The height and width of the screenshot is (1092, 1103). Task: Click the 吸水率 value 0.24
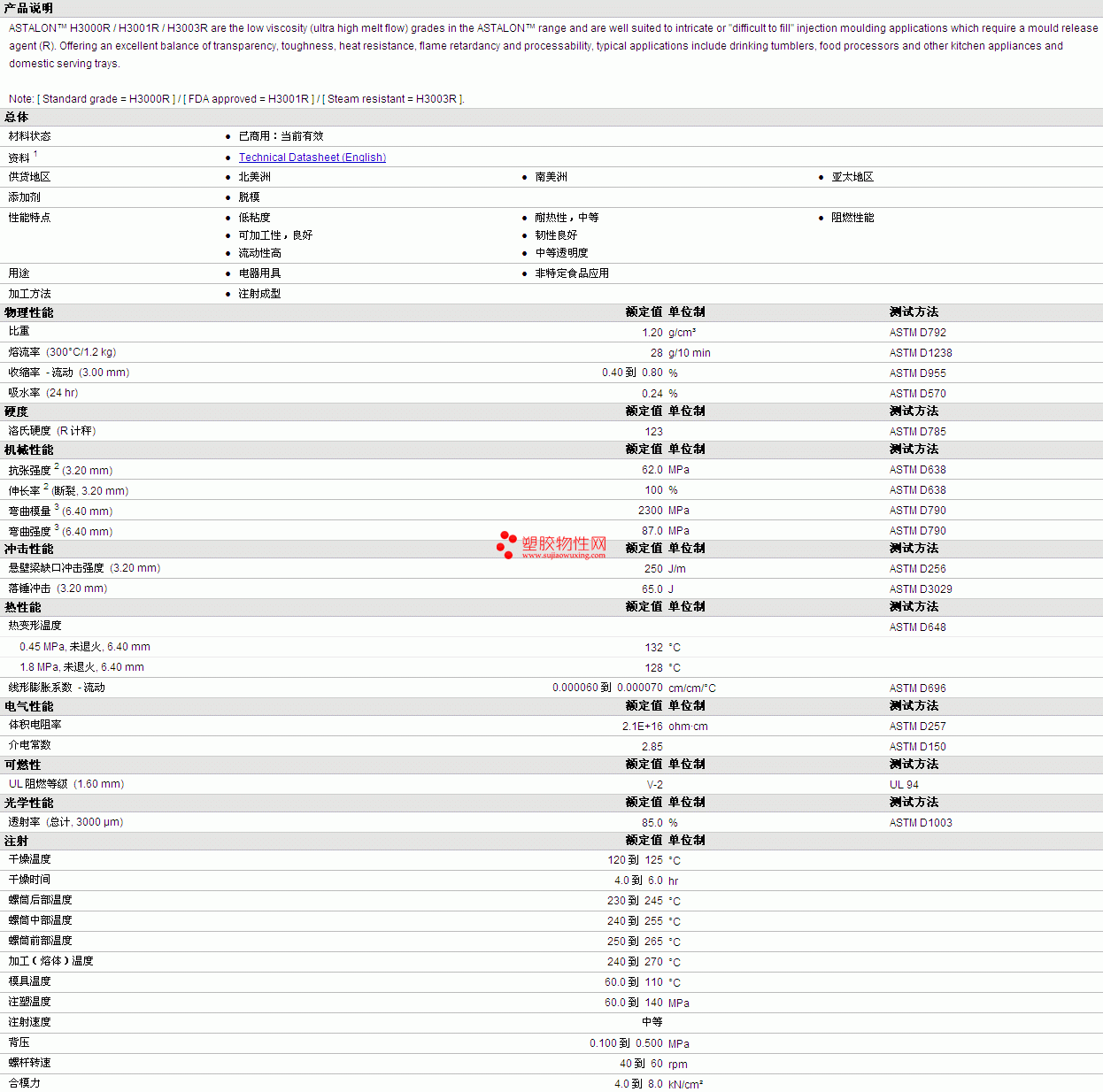tap(652, 394)
